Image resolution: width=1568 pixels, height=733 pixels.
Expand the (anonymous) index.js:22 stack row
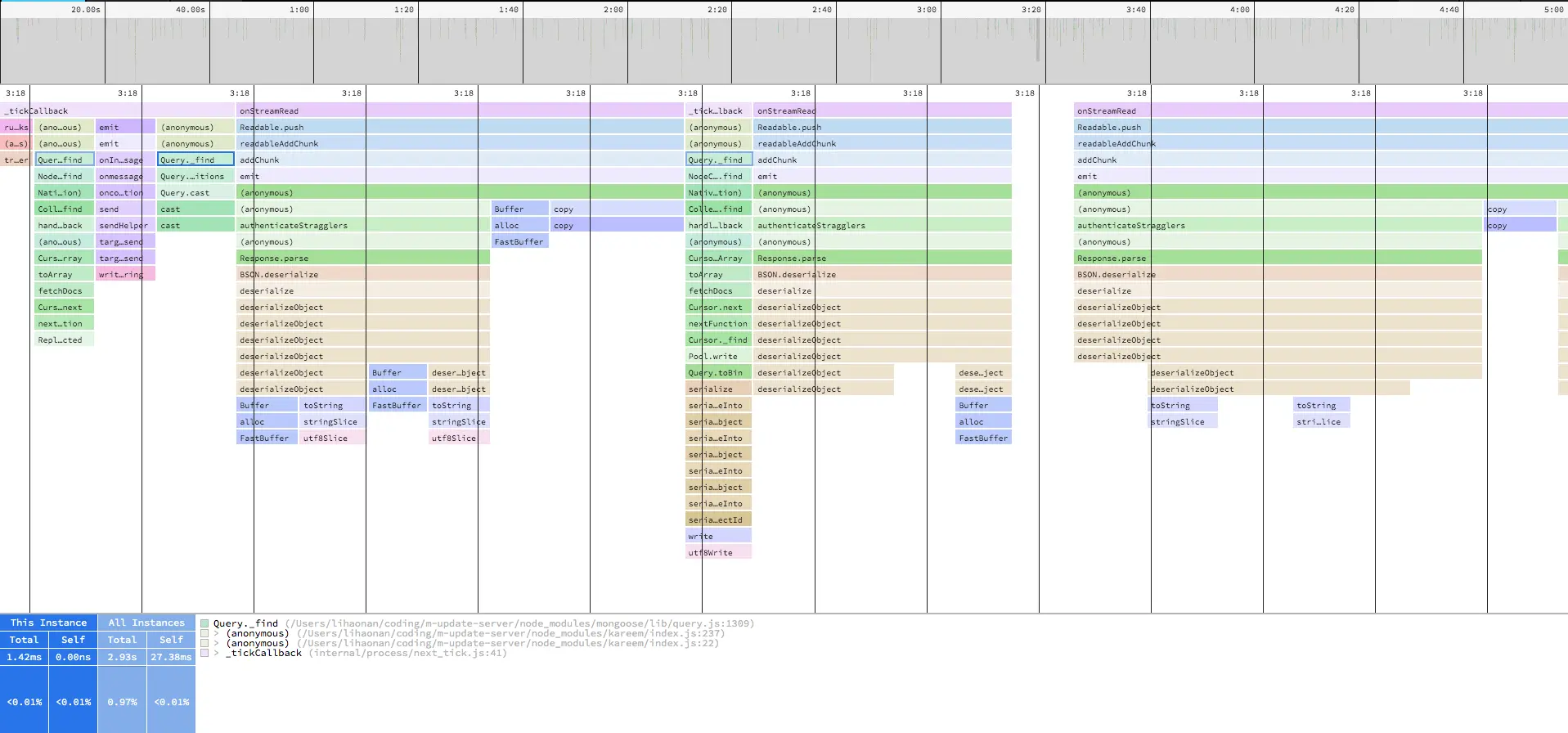pos(217,643)
